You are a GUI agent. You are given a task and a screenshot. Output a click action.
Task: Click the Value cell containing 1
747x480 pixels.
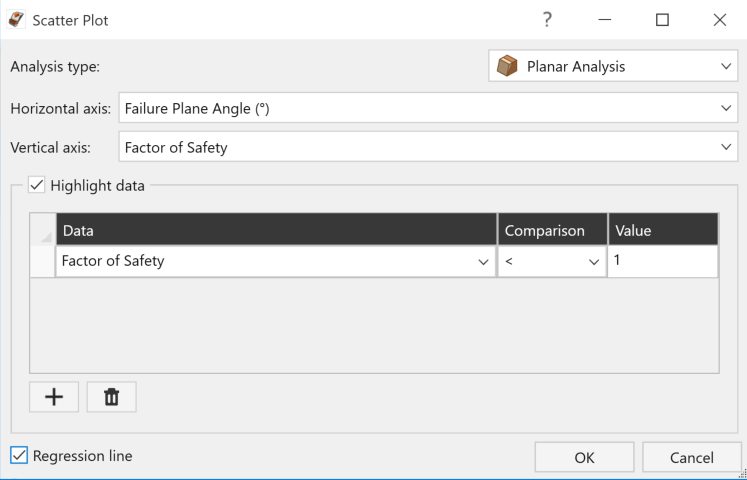pos(663,261)
